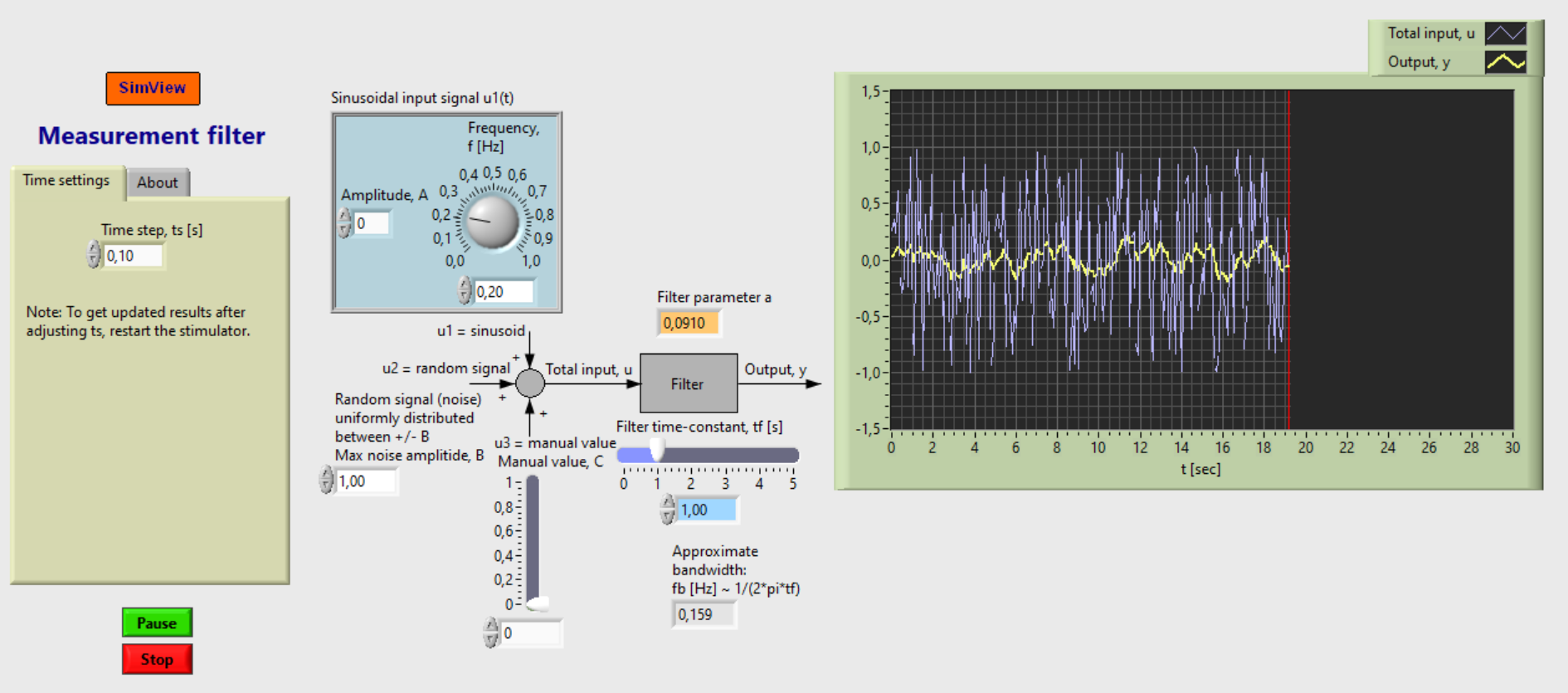Click the Time step ts stepper arrows

point(93,255)
